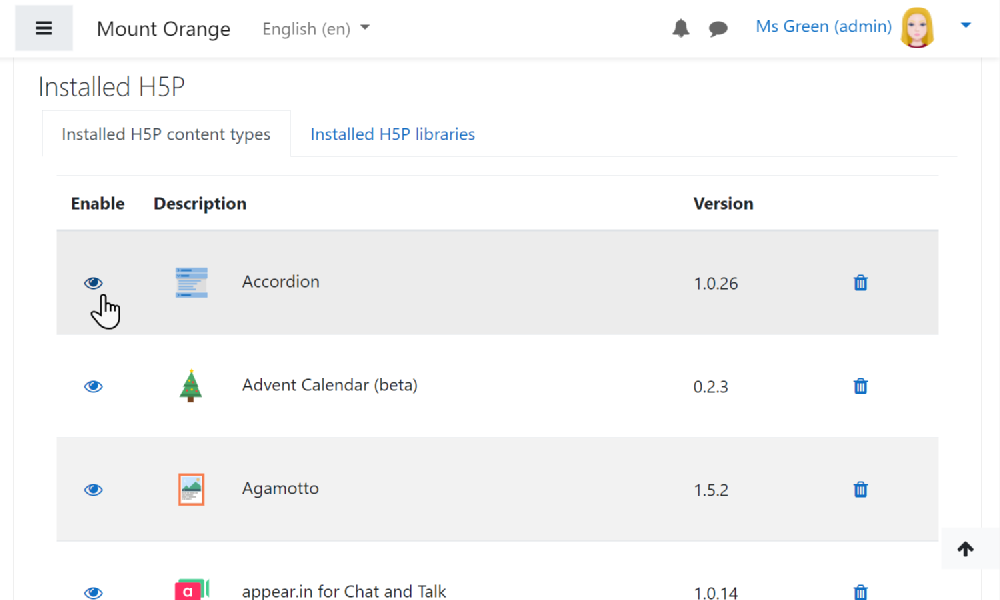Viewport: 1000px width, 600px height.
Task: Open the messages chat bubble
Action: point(718,29)
